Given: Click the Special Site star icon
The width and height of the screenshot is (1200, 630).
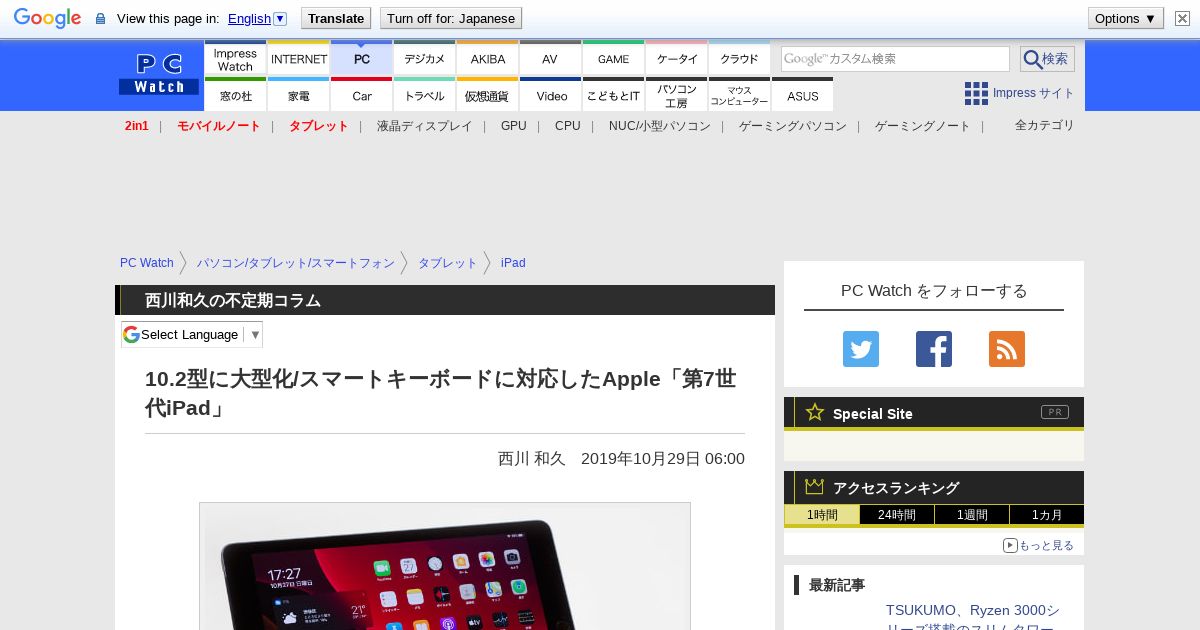Looking at the screenshot, I should pyautogui.click(x=815, y=412).
